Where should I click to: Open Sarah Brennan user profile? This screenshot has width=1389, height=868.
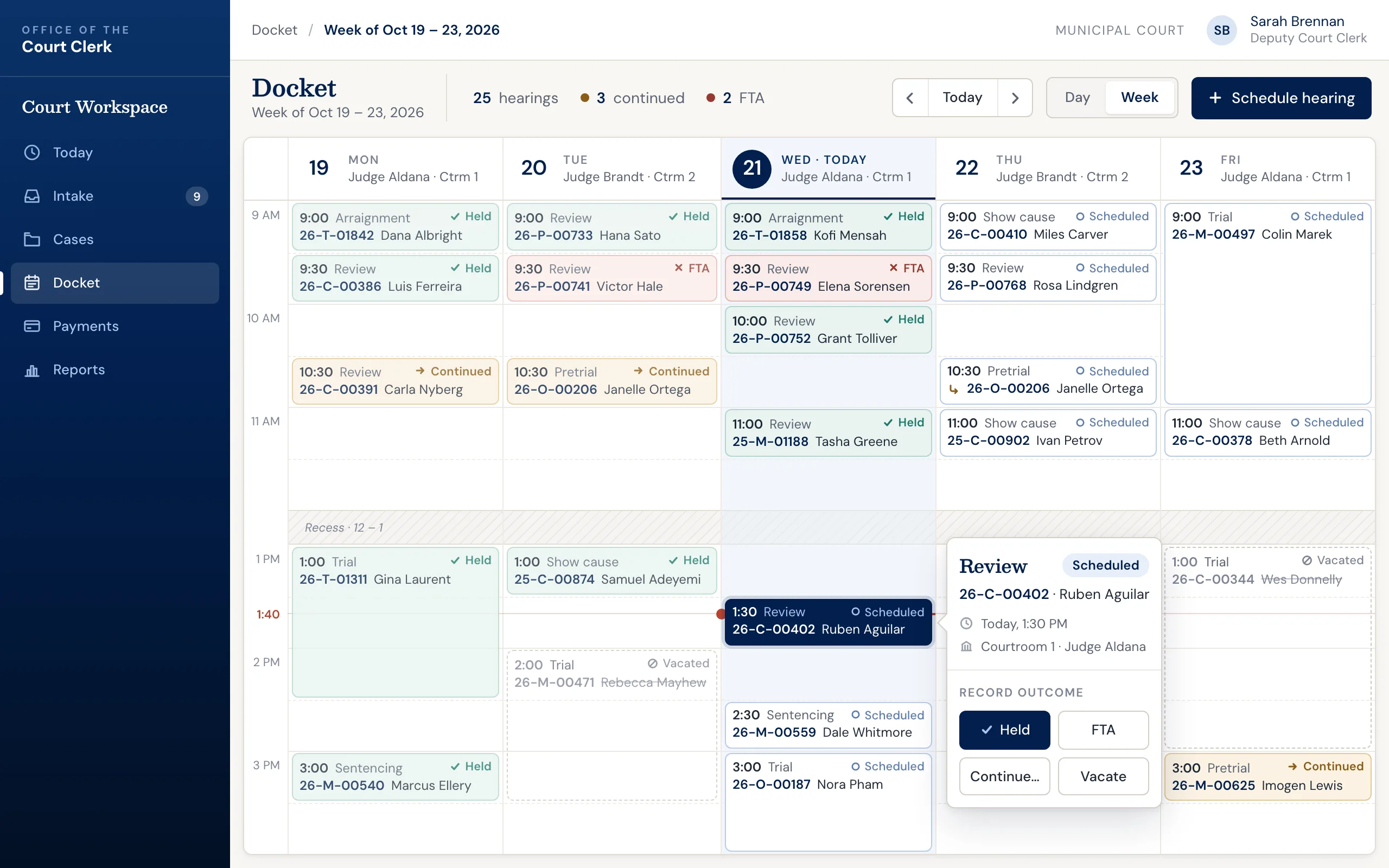[x=1286, y=30]
